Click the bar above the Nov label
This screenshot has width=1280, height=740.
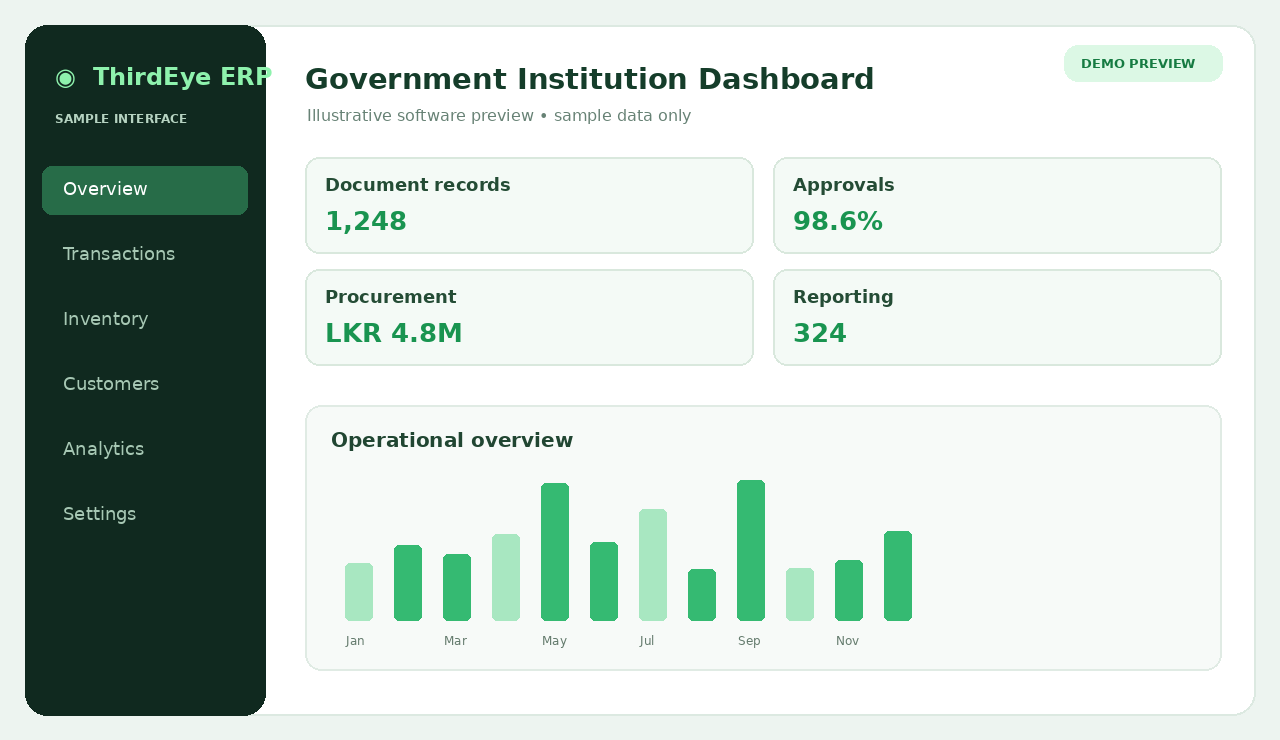pos(849,590)
